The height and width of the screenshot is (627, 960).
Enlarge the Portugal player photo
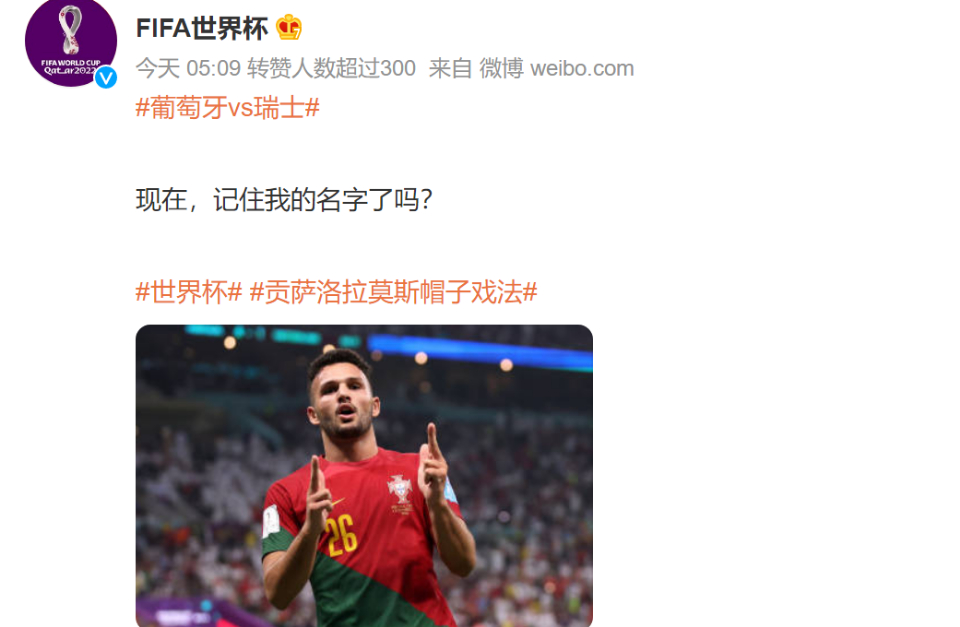(364, 476)
